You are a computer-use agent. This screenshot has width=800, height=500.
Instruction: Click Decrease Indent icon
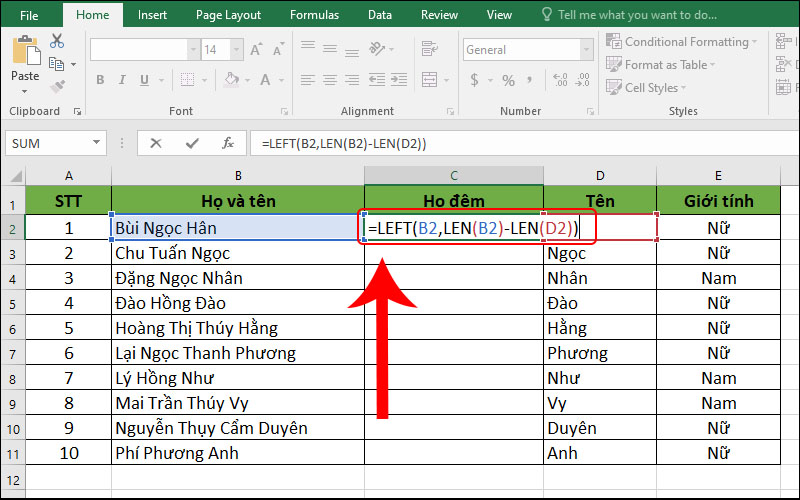point(377,80)
